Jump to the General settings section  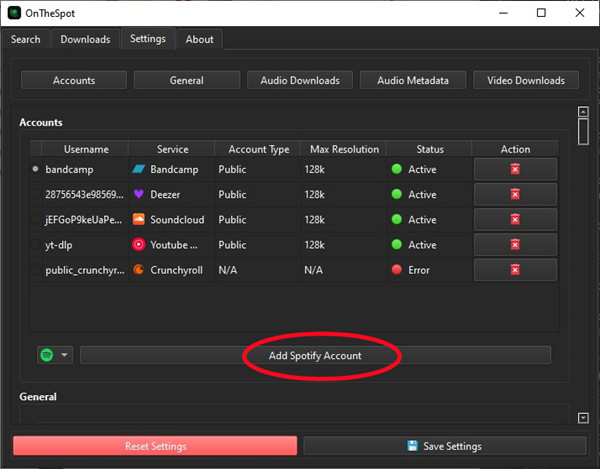point(187,80)
